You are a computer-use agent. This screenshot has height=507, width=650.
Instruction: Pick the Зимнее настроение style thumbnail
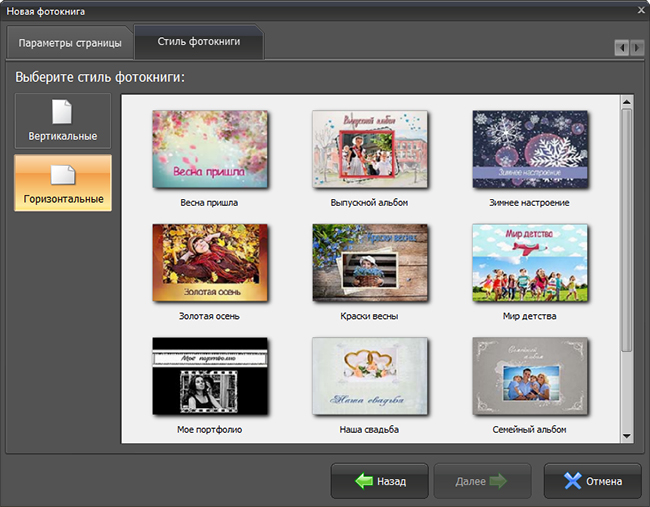coord(530,149)
